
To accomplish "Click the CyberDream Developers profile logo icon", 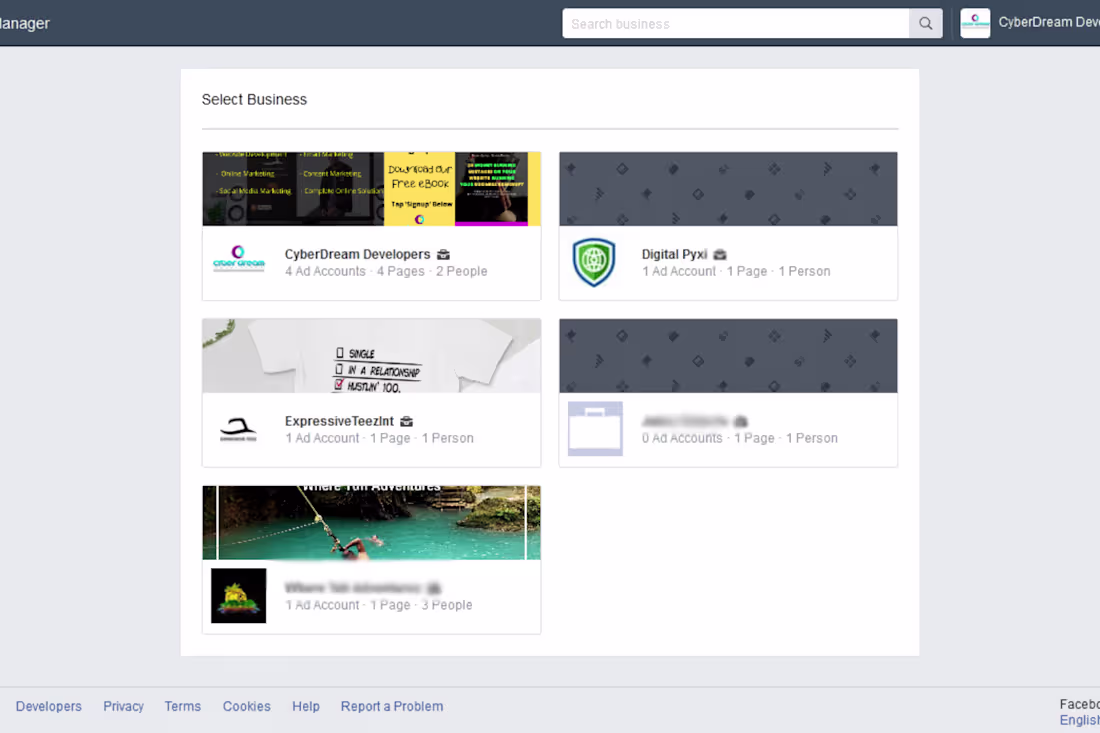I will pyautogui.click(x=238, y=259).
